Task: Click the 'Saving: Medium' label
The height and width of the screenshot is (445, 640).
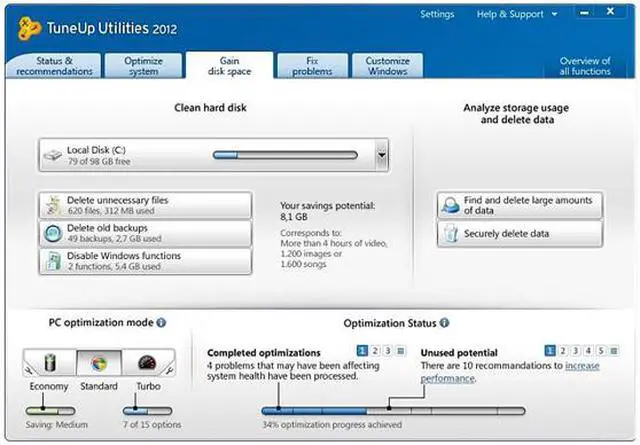Action: click(57, 425)
